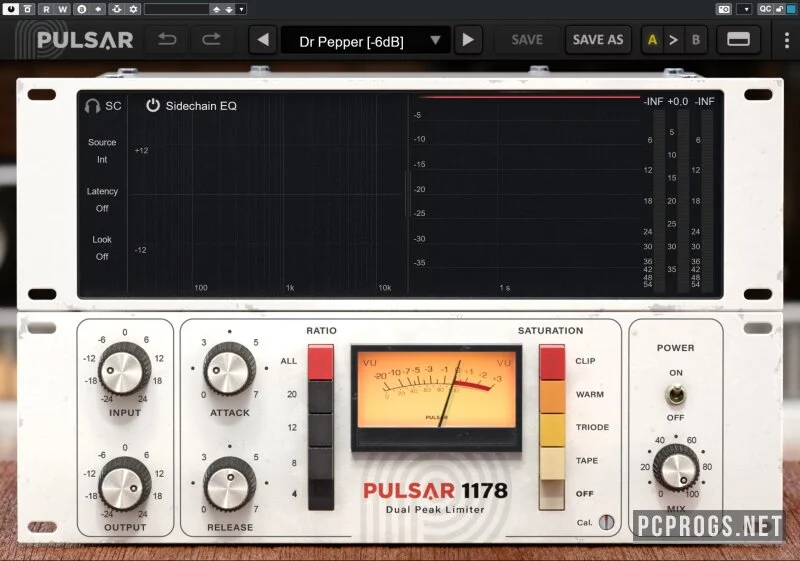Image resolution: width=800 pixels, height=561 pixels.
Task: Toggle the Sidechain EQ power icon
Action: pos(153,106)
